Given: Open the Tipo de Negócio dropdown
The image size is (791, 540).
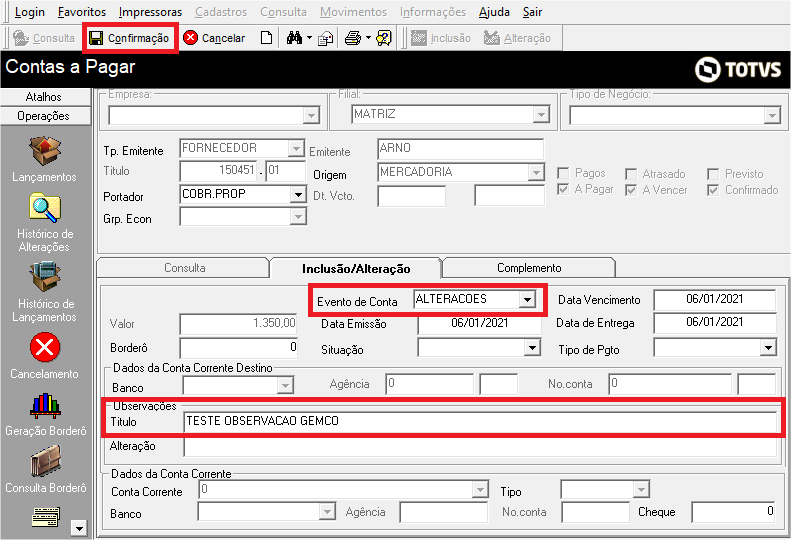Looking at the screenshot, I should pyautogui.click(x=772, y=116).
